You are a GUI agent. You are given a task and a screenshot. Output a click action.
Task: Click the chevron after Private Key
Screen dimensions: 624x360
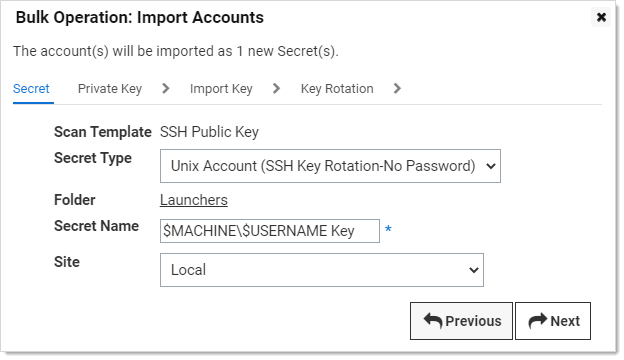pyautogui.click(x=166, y=88)
